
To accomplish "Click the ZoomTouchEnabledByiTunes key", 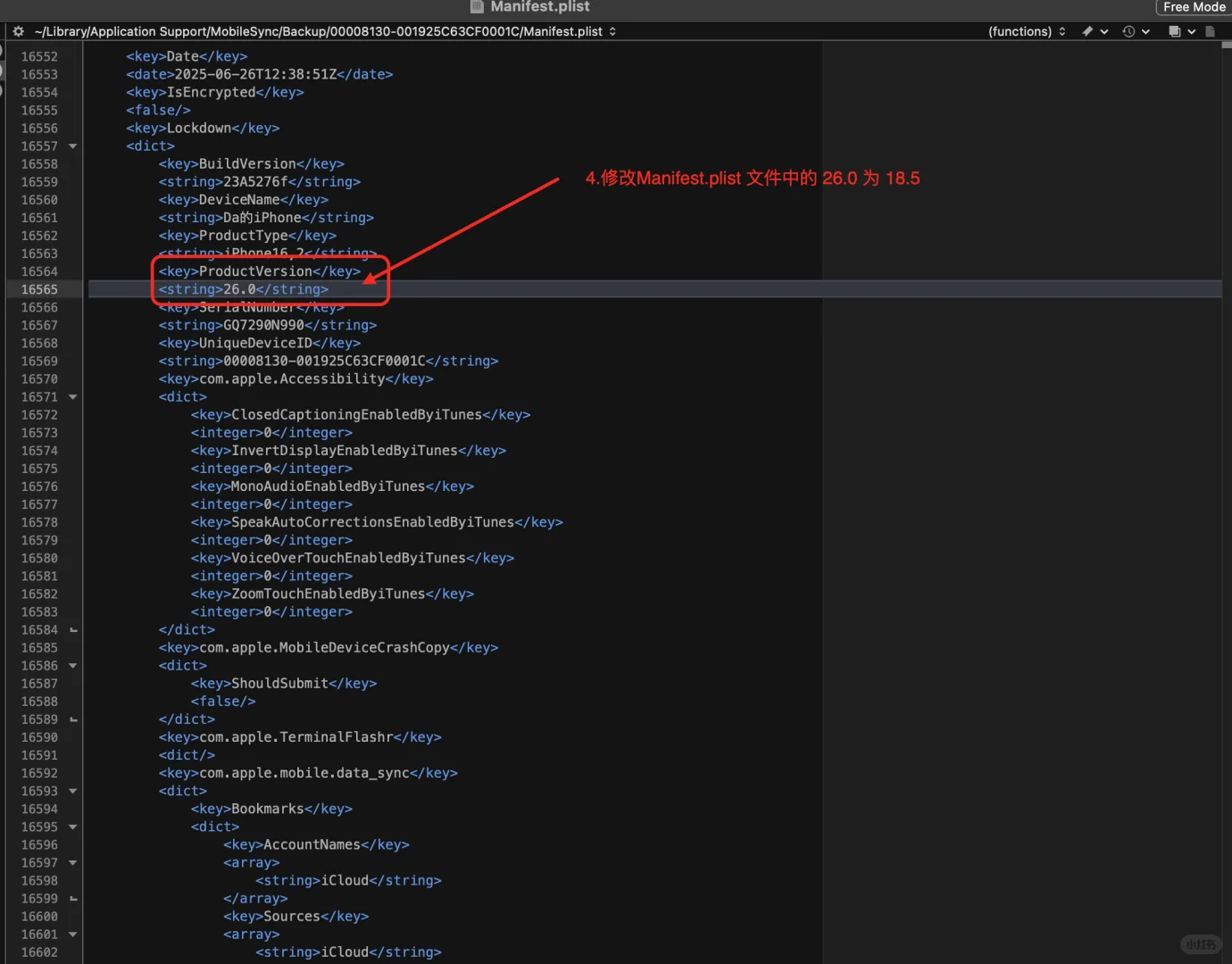I will pos(332,594).
